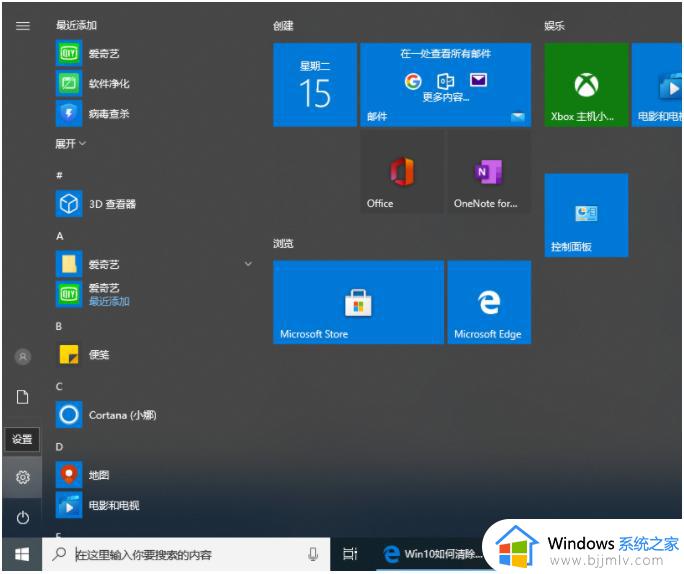Open the Office tile

coord(402,172)
